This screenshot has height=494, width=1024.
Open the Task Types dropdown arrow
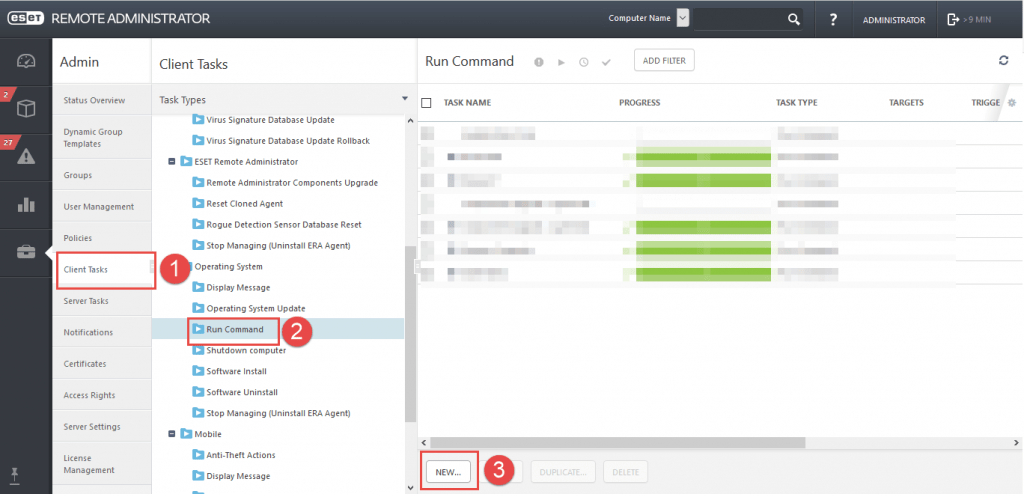coord(406,100)
